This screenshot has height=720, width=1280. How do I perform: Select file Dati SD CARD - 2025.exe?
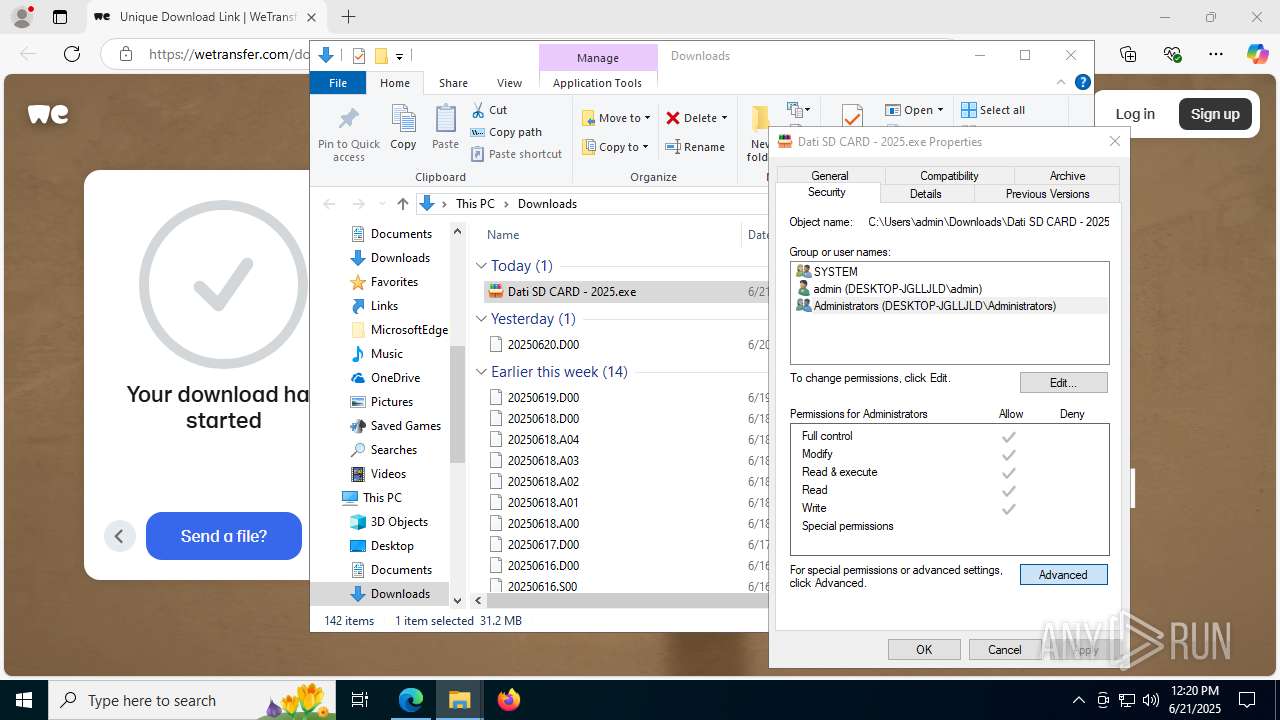click(571, 292)
